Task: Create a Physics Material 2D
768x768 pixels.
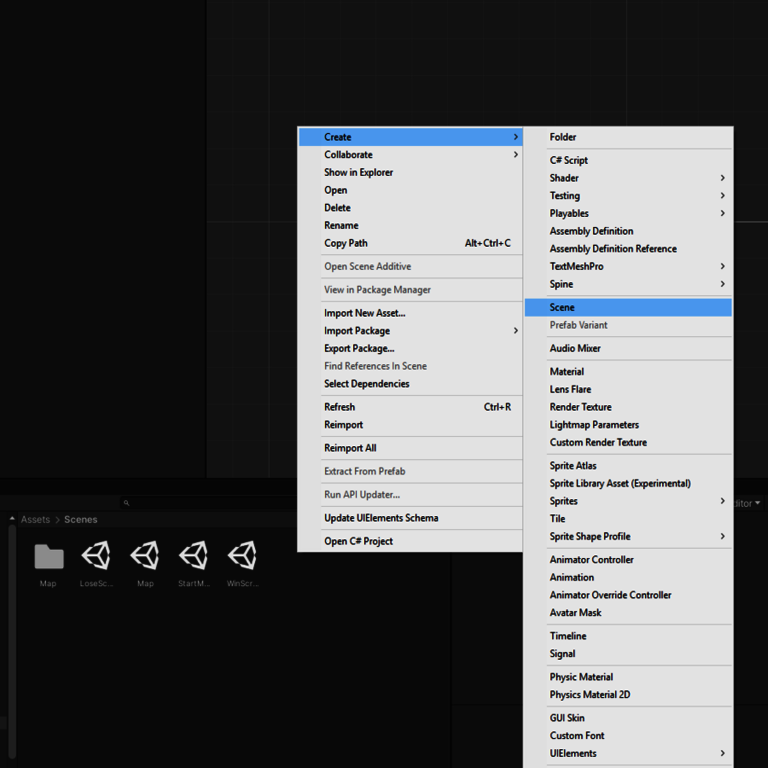Action: point(628,695)
